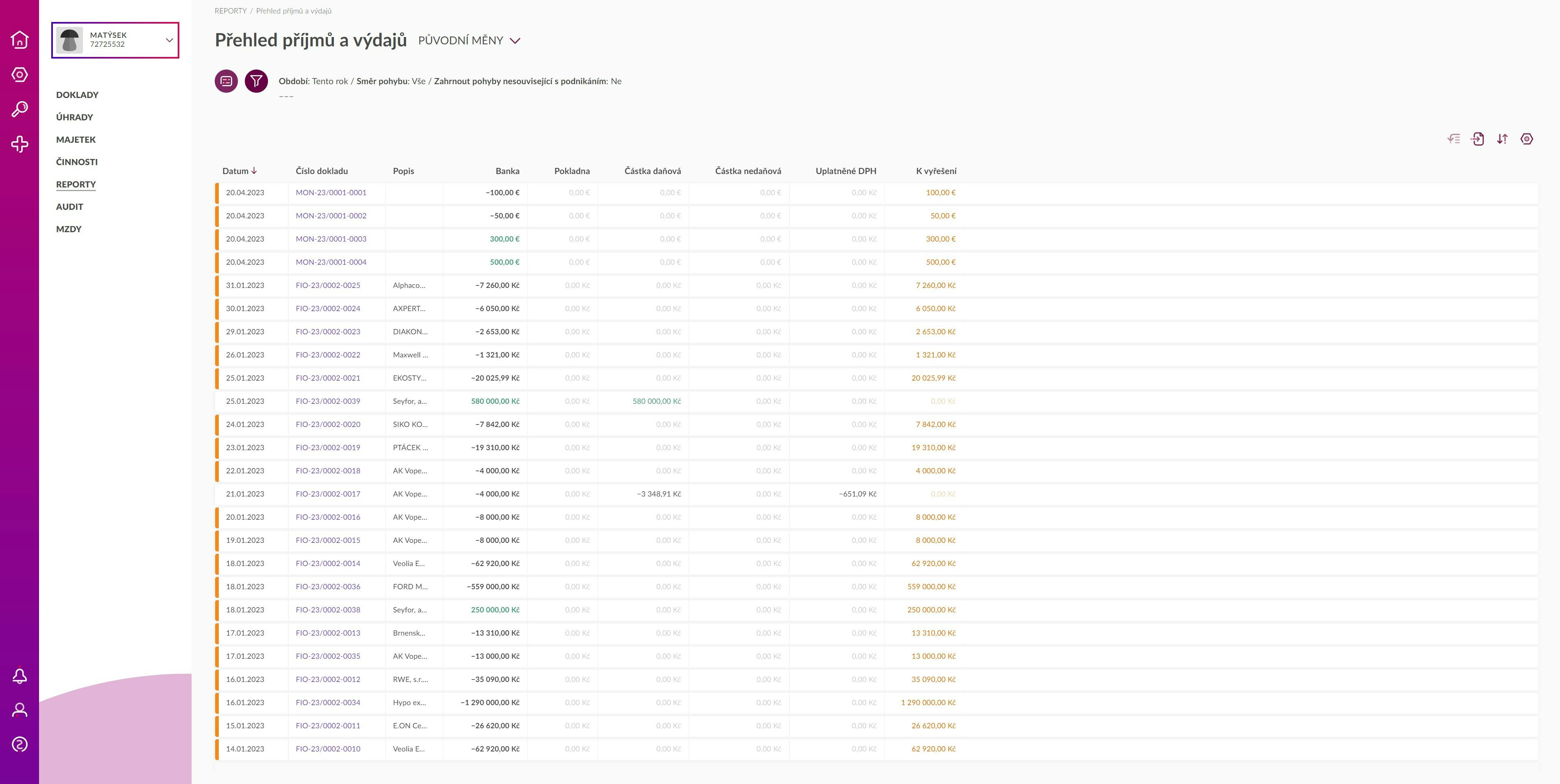
Task: Click the sort arrows icon above table
Action: point(1502,139)
